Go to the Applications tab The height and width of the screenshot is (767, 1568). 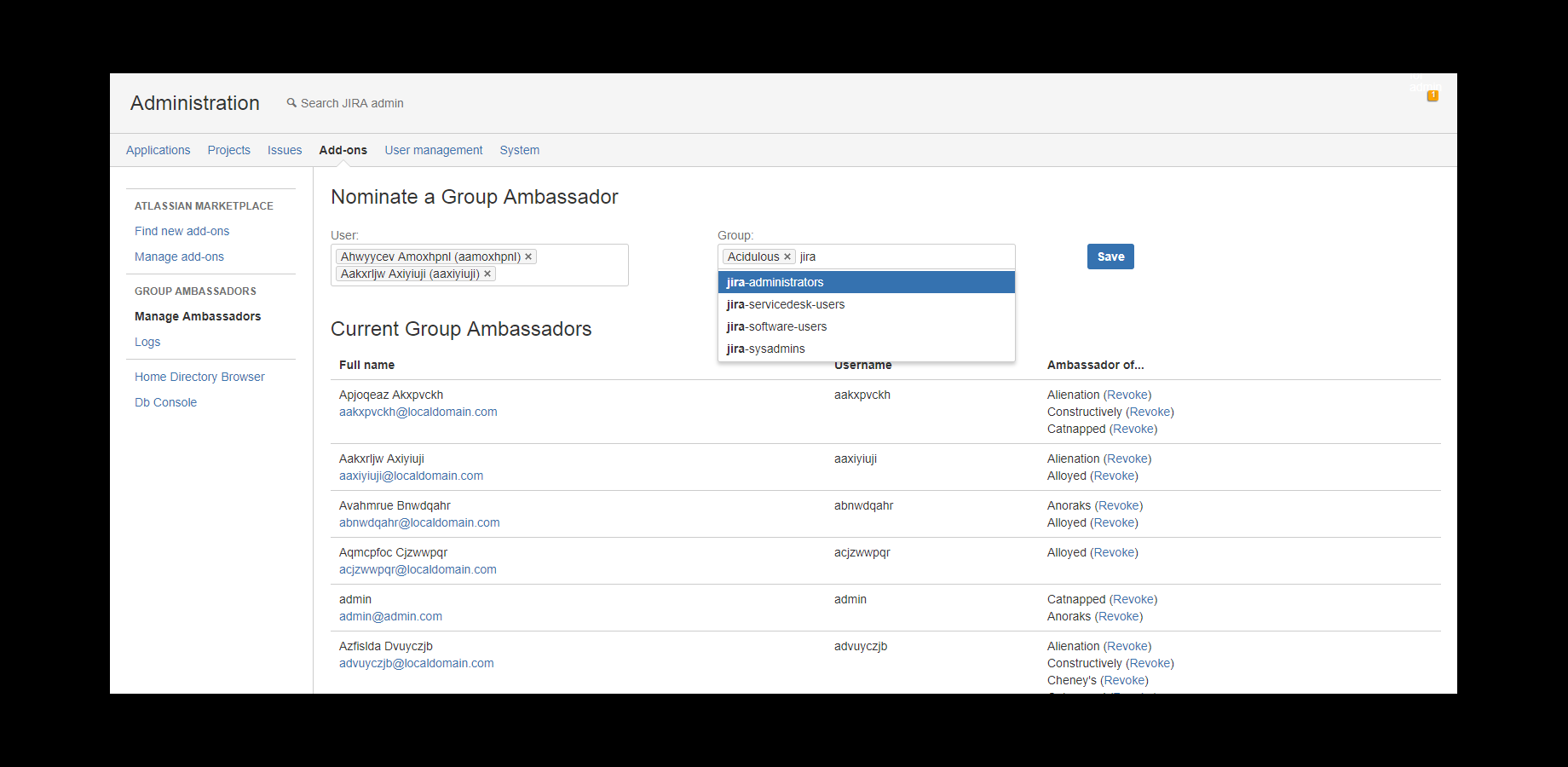tap(158, 150)
